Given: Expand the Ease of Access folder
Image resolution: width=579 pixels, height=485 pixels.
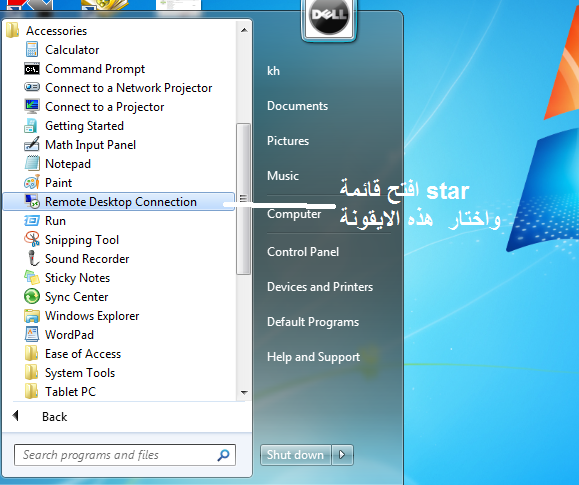Looking at the screenshot, I should coord(83,354).
